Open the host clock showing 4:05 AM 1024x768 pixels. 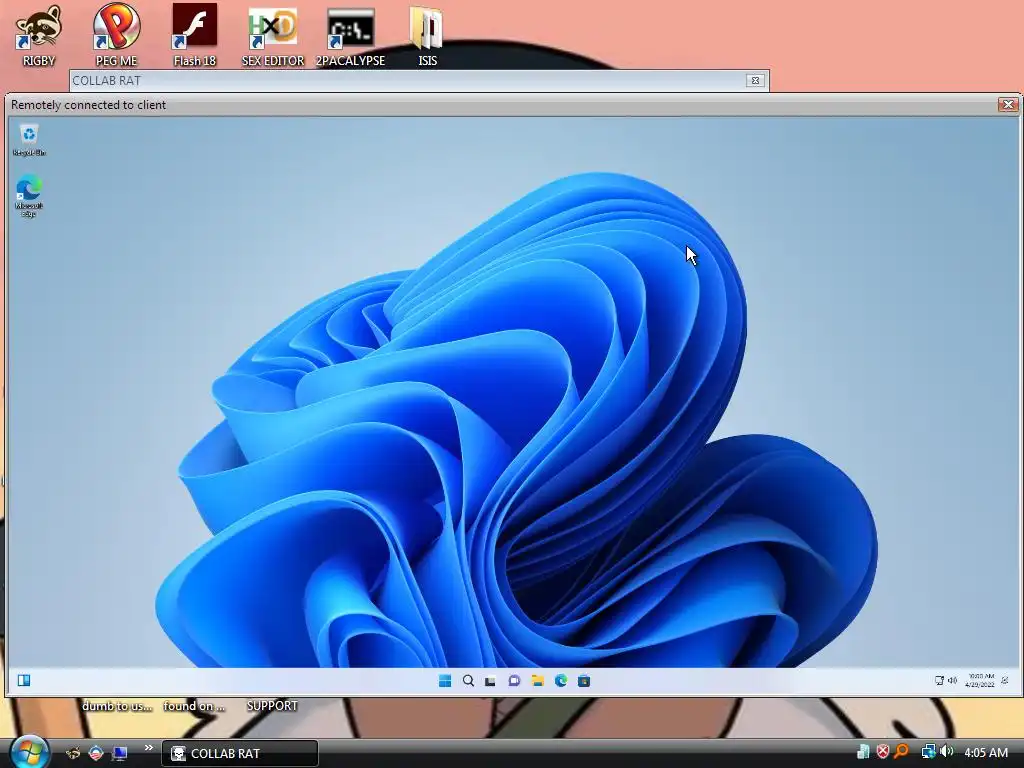click(986, 752)
